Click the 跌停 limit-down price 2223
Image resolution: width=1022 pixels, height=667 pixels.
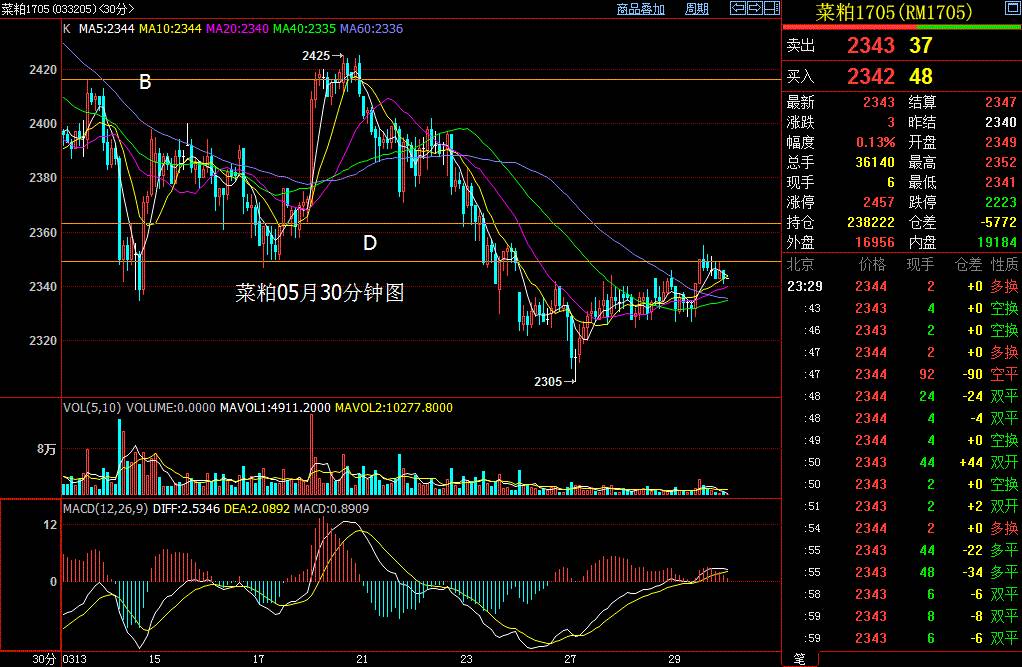(1000, 202)
